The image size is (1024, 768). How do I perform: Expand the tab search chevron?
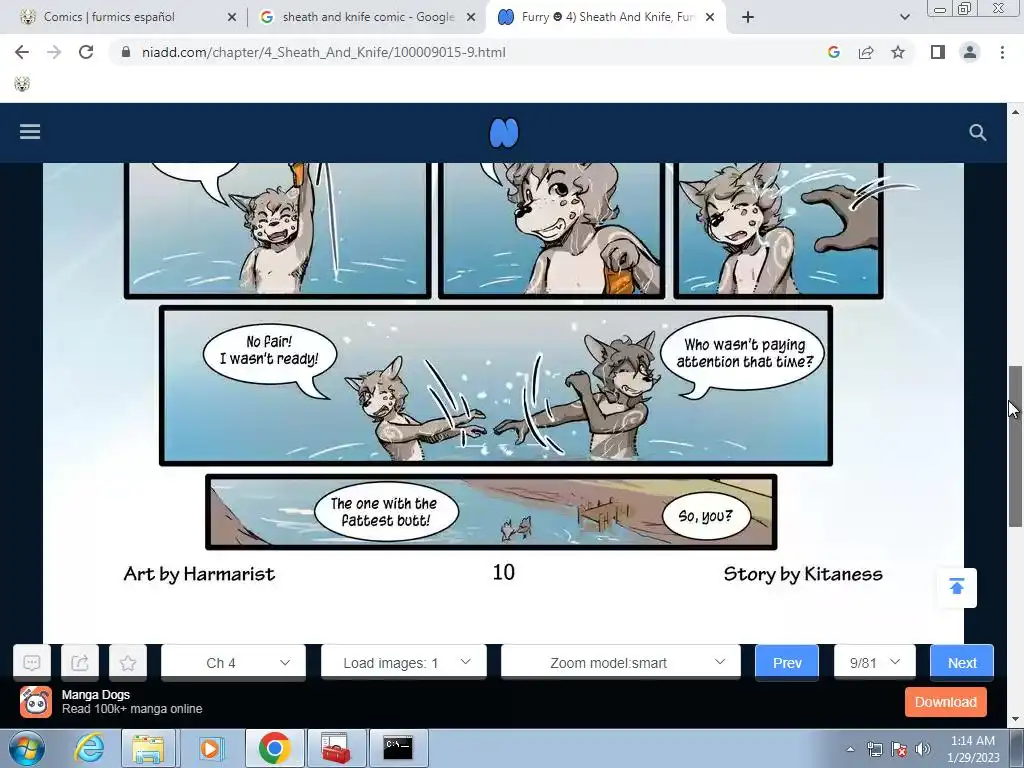click(904, 17)
